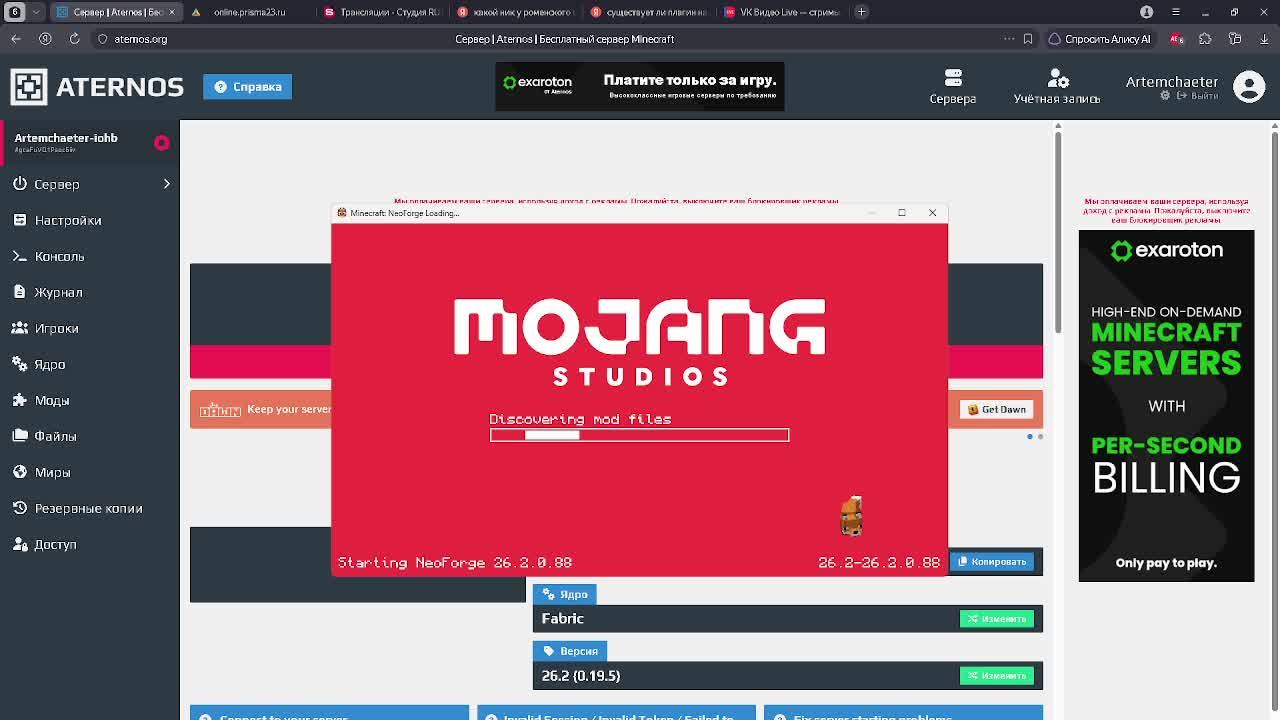Click the Выйти logout link
Viewport: 1280px width, 720px height.
(x=1189, y=96)
